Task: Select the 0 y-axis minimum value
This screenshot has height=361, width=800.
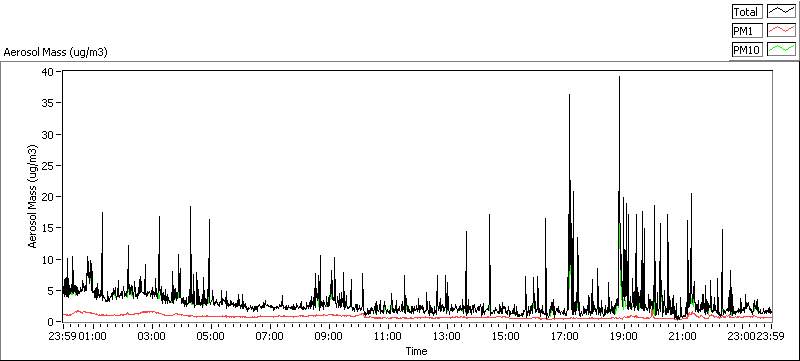Action: (50, 322)
